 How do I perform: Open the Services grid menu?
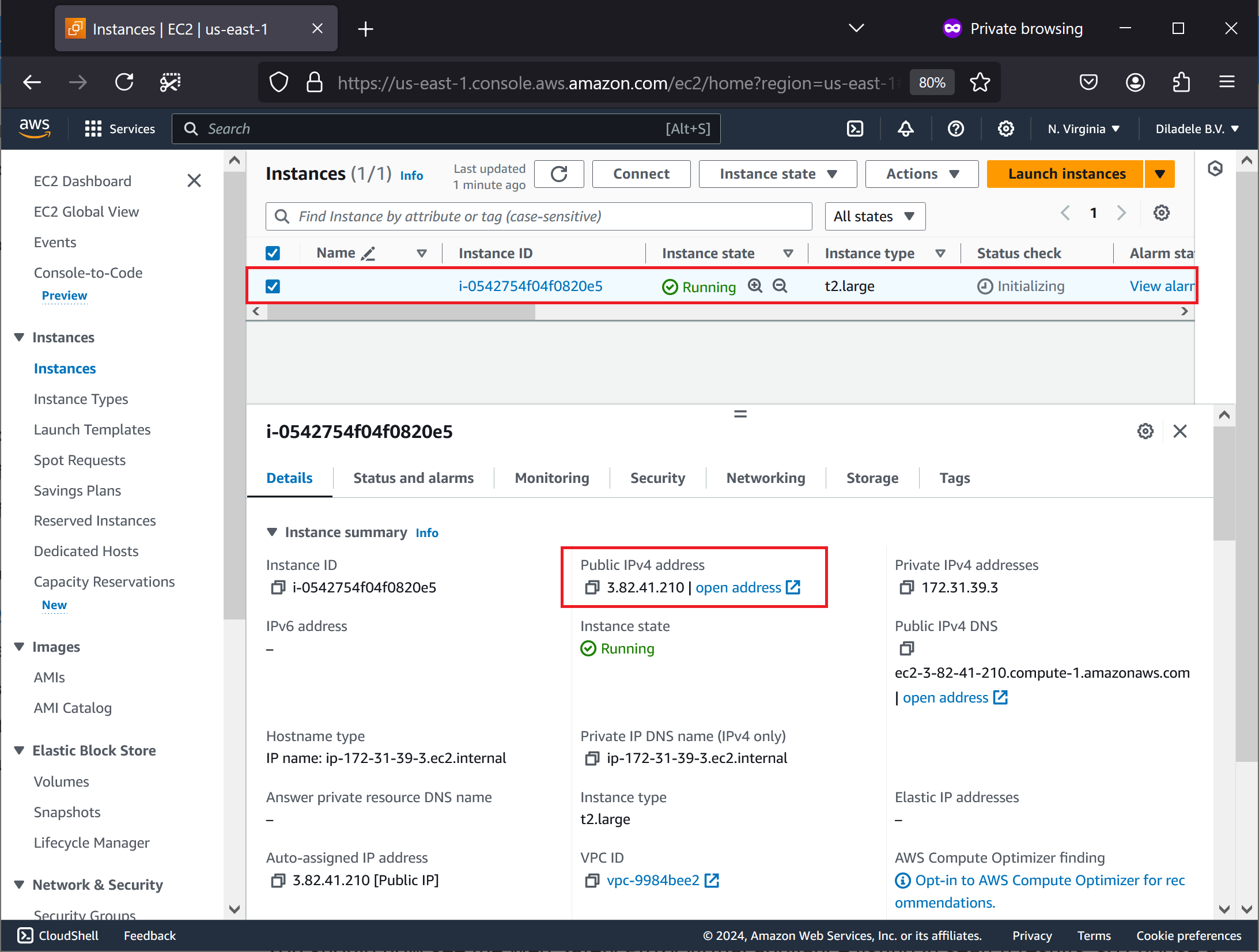[120, 129]
